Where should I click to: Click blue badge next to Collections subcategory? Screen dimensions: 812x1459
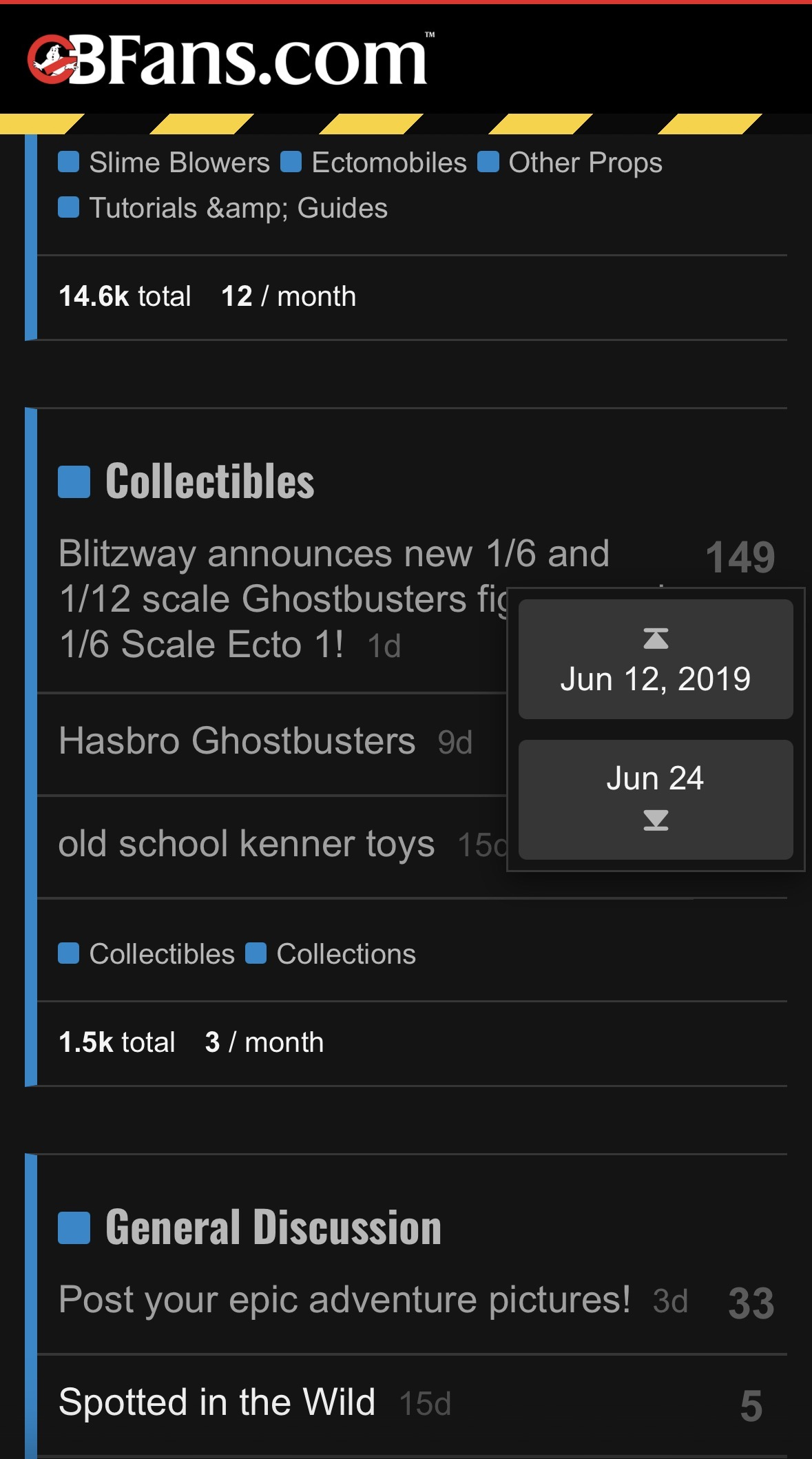[x=256, y=953]
